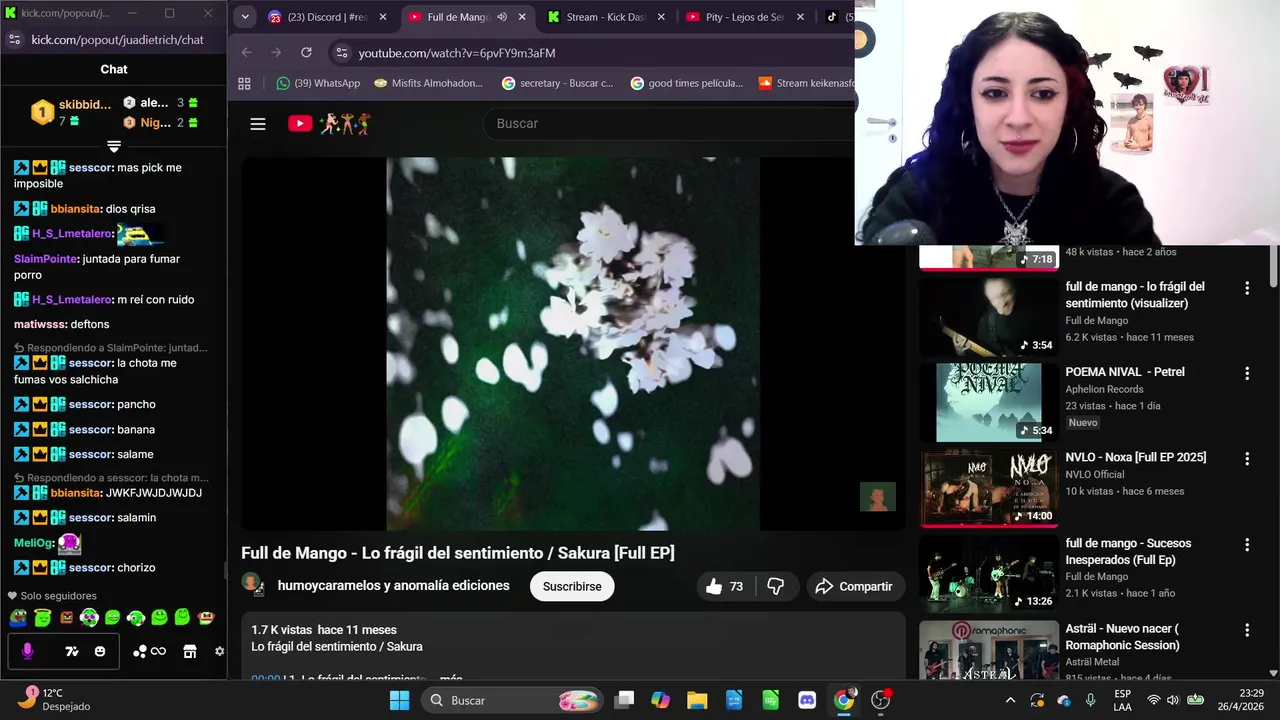Click the youtube.com address bar URL
Image resolution: width=1280 pixels, height=720 pixels.
[x=457, y=53]
